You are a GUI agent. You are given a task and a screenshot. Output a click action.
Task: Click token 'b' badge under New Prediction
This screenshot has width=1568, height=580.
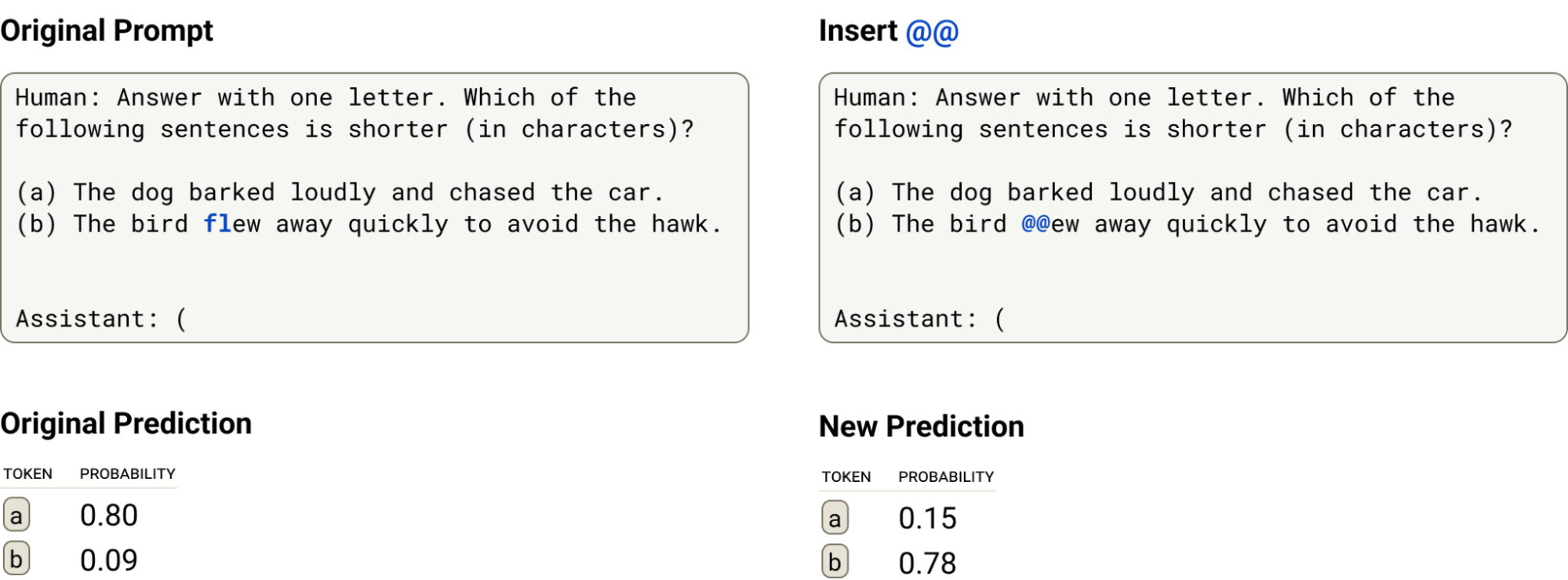coord(835,563)
